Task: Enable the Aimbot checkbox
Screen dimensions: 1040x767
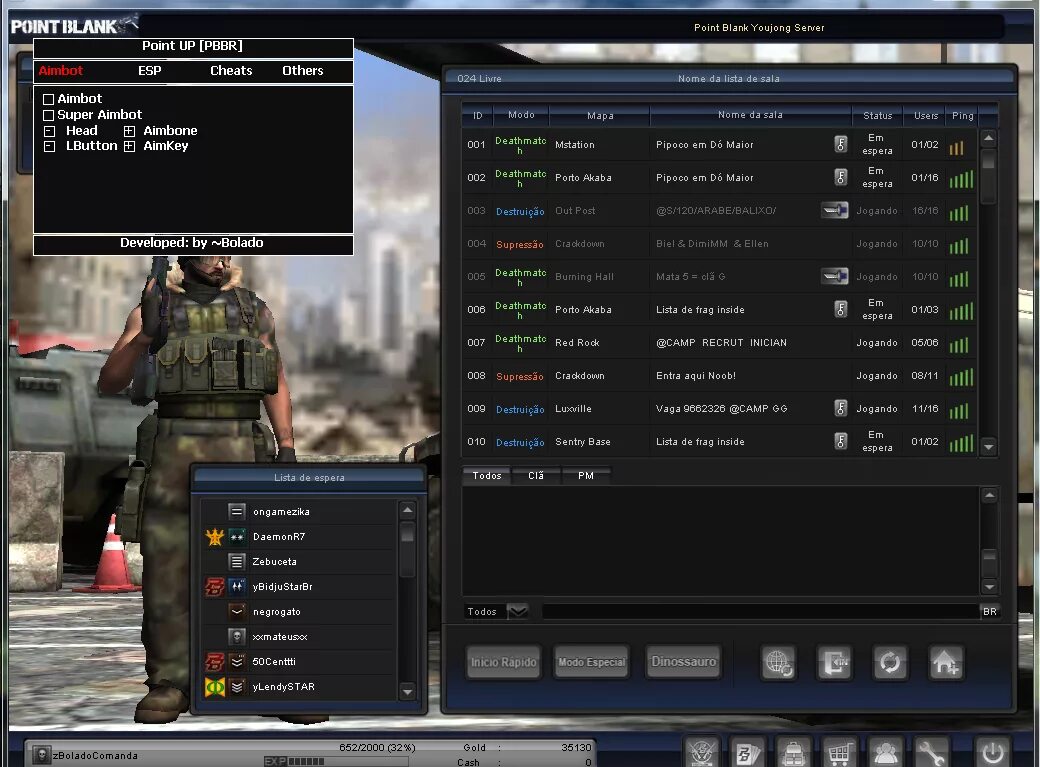Action: [x=48, y=100]
